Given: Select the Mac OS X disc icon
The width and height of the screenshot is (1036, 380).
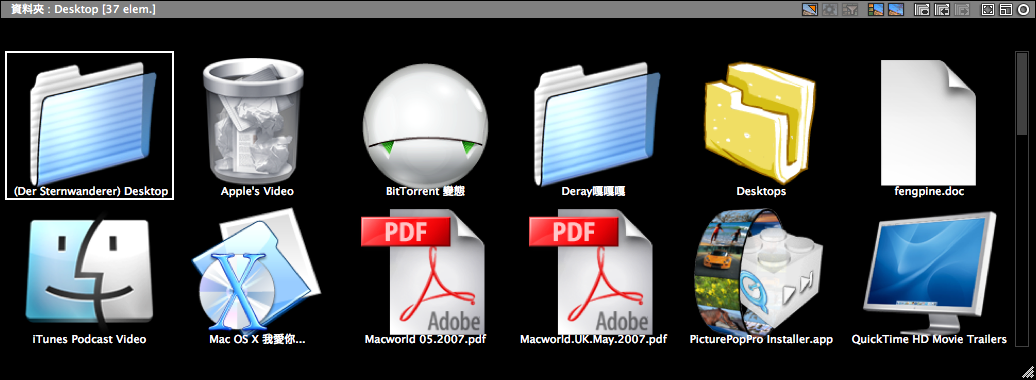Looking at the screenshot, I should pyautogui.click(x=255, y=270).
